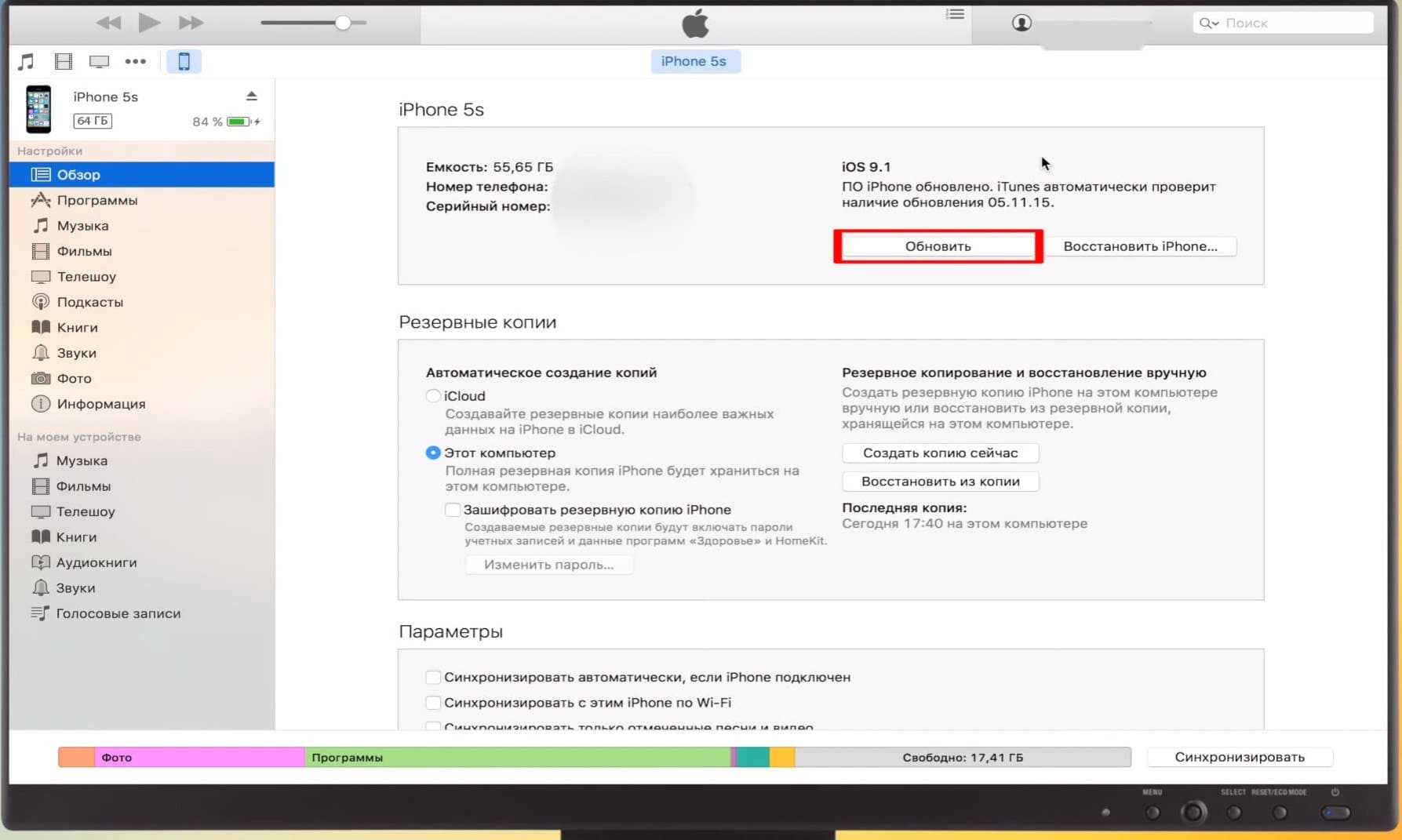Select iCloud backup option
1402x840 pixels.
click(433, 396)
